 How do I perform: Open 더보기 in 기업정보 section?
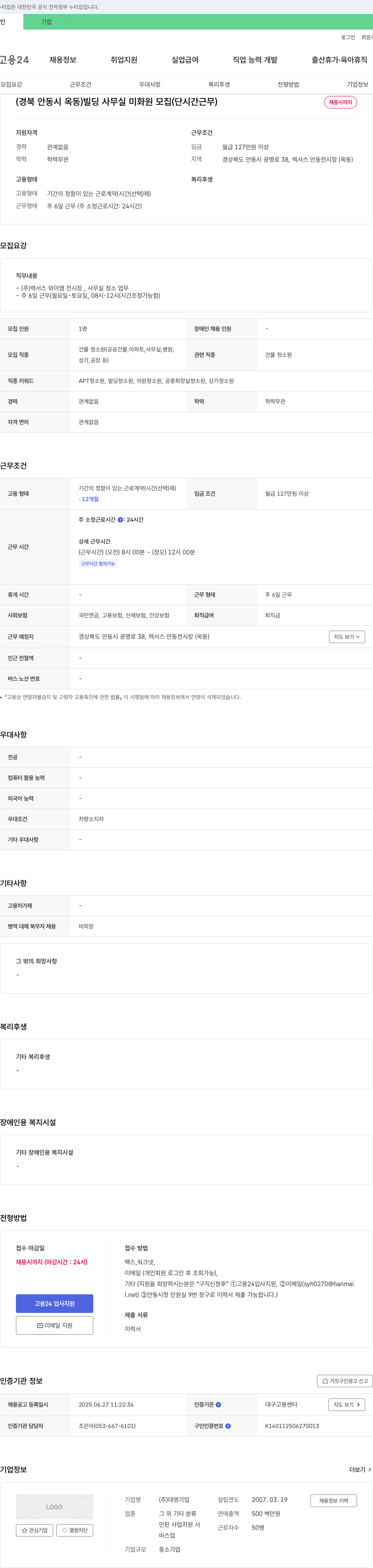click(x=360, y=1469)
